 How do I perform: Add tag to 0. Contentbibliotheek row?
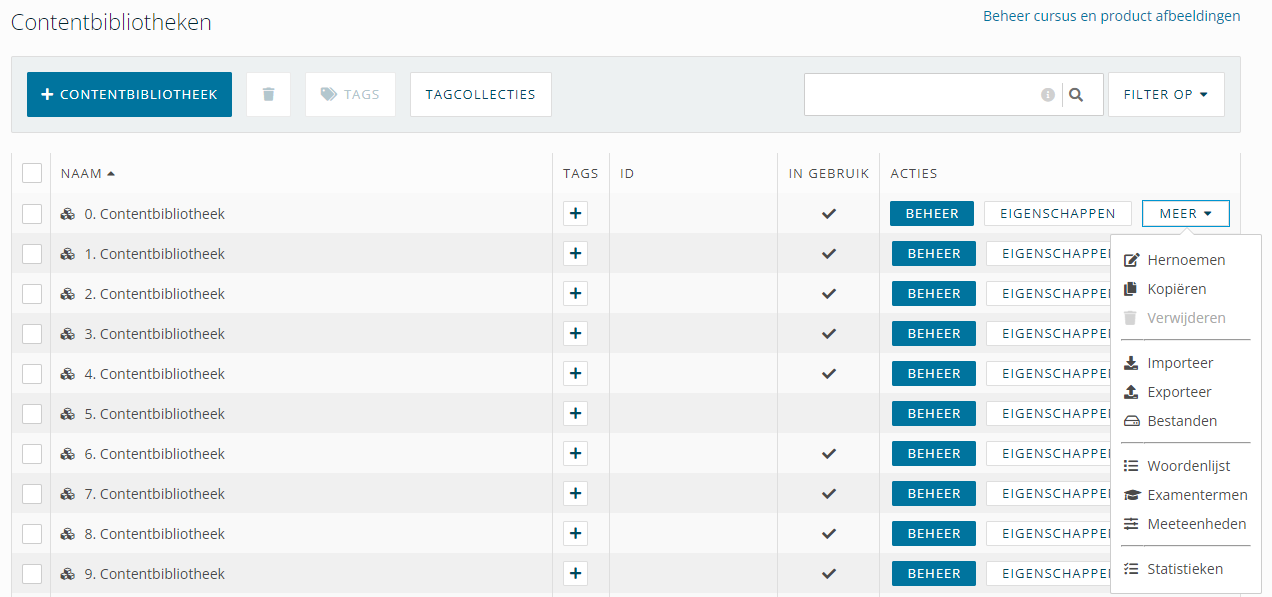coord(575,214)
